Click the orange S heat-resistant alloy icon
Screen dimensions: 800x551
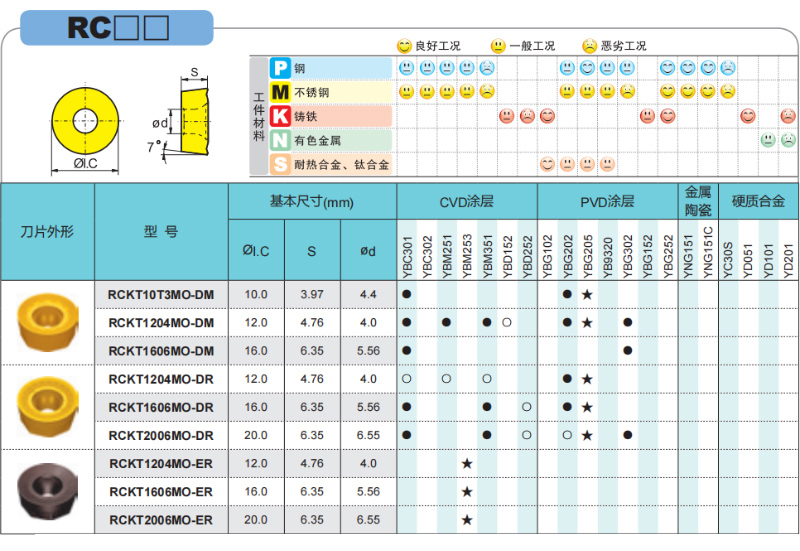pyautogui.click(x=281, y=164)
